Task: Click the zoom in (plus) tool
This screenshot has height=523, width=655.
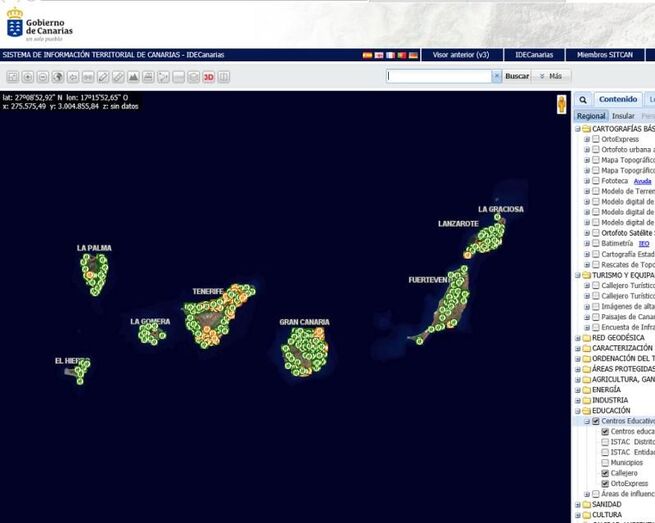Action: tap(27, 77)
